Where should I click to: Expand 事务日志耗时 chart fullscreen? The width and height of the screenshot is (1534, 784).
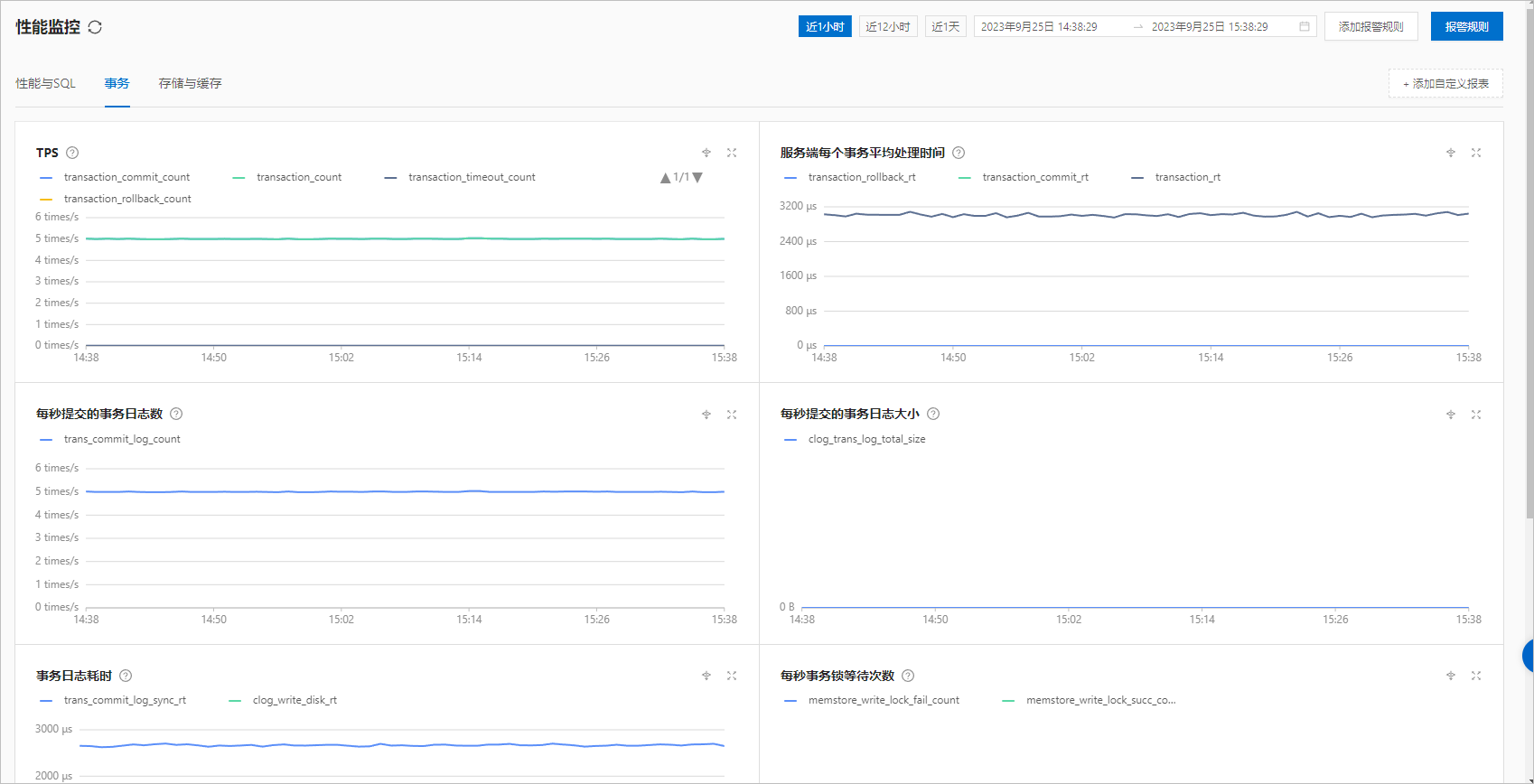coord(732,676)
